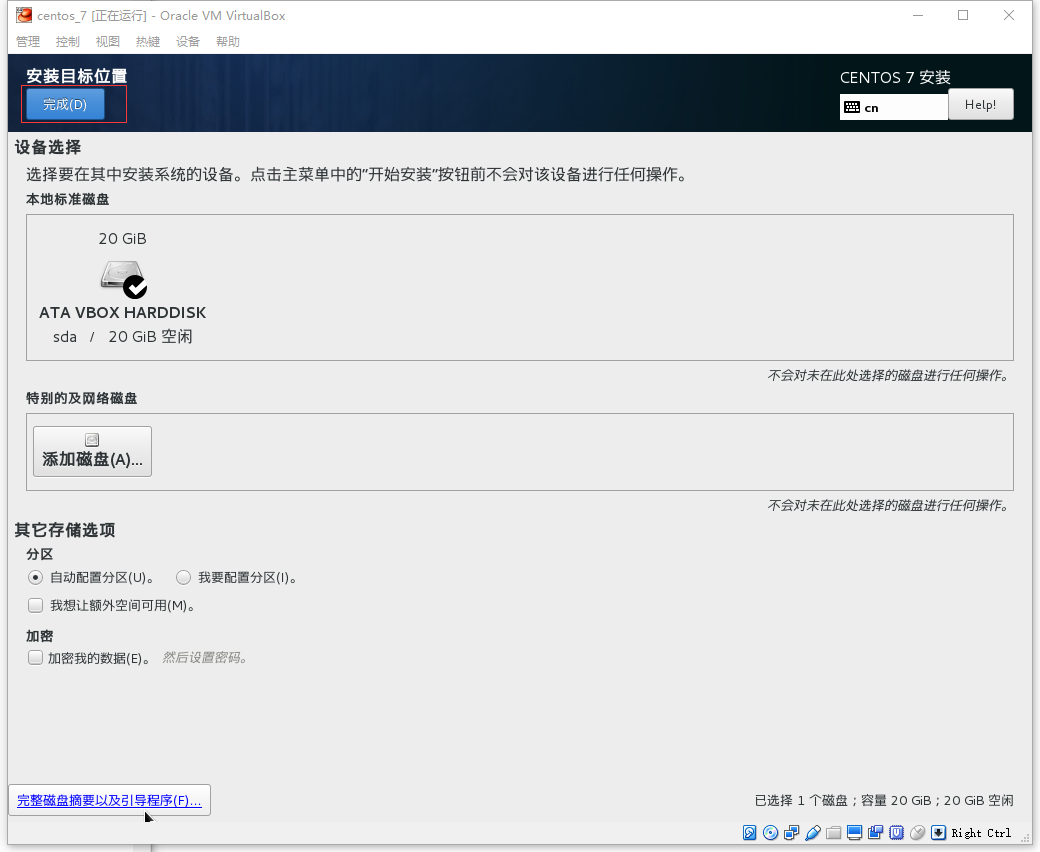Click the 安装目标位置 heading
Image resolution: width=1040 pixels, height=852 pixels.
pyautogui.click(x=76, y=76)
